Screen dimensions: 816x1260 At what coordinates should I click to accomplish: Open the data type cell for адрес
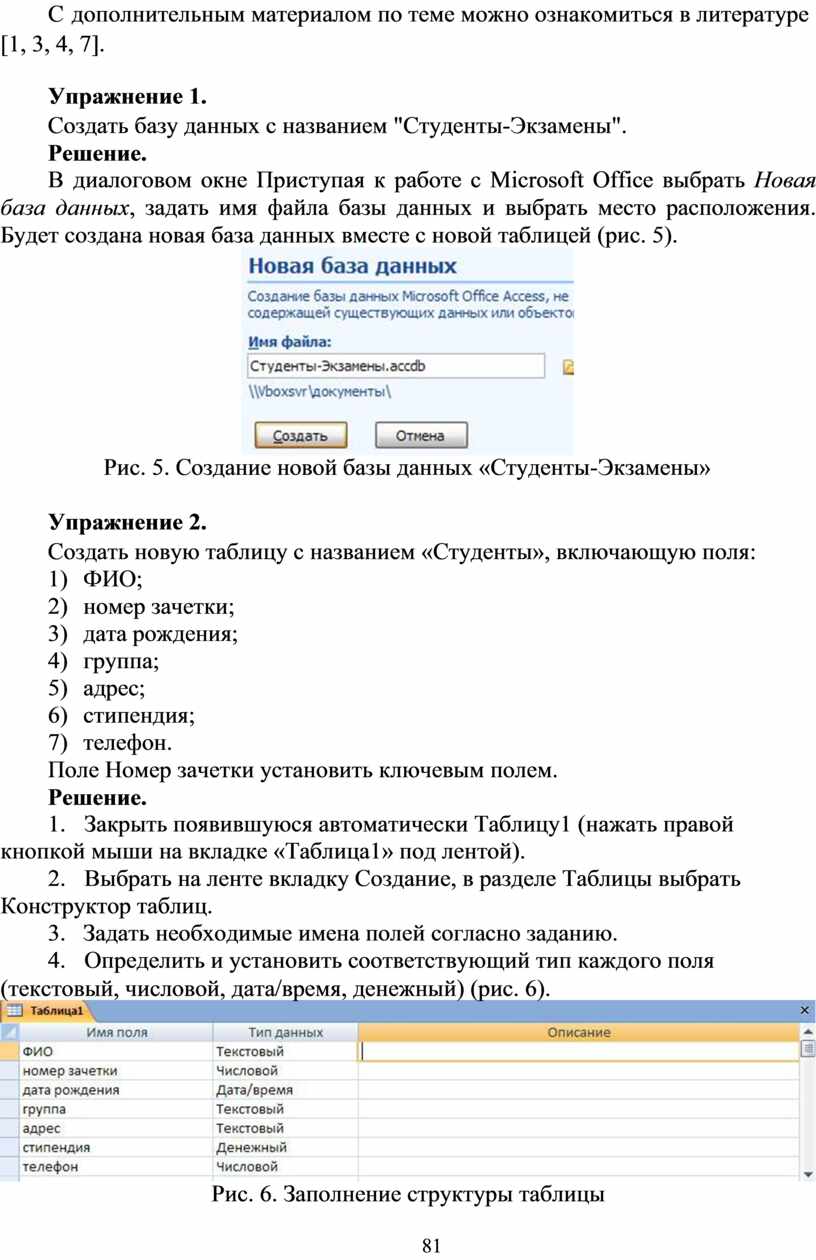(x=285, y=1128)
